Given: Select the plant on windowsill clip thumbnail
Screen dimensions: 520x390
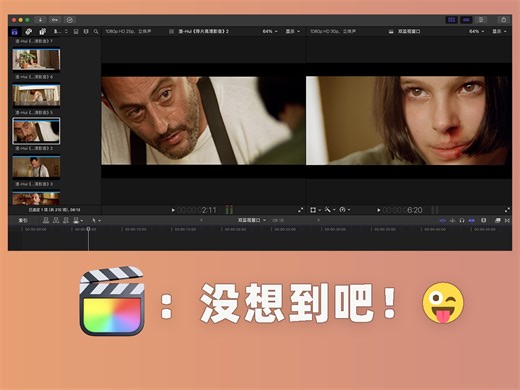Looking at the screenshot, I should click(x=36, y=60).
